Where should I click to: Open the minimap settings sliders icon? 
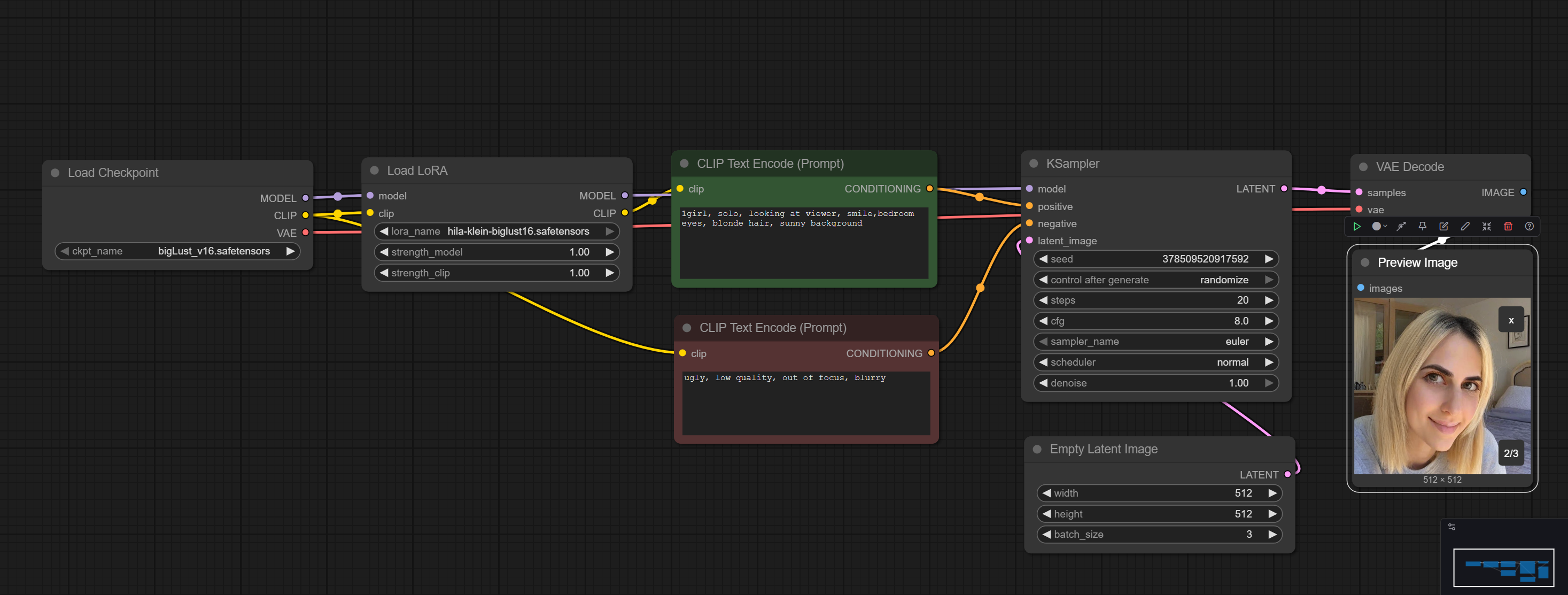[1451, 527]
